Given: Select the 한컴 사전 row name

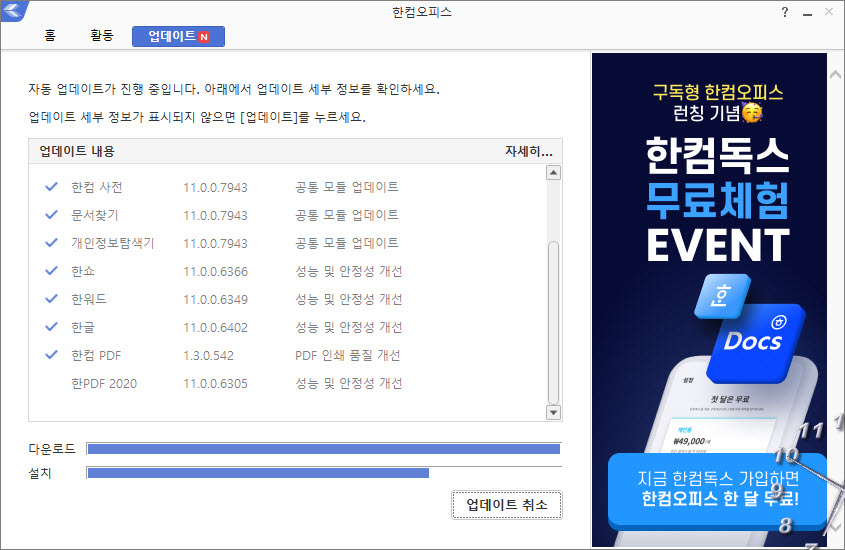Looking at the screenshot, I should coord(97,187).
